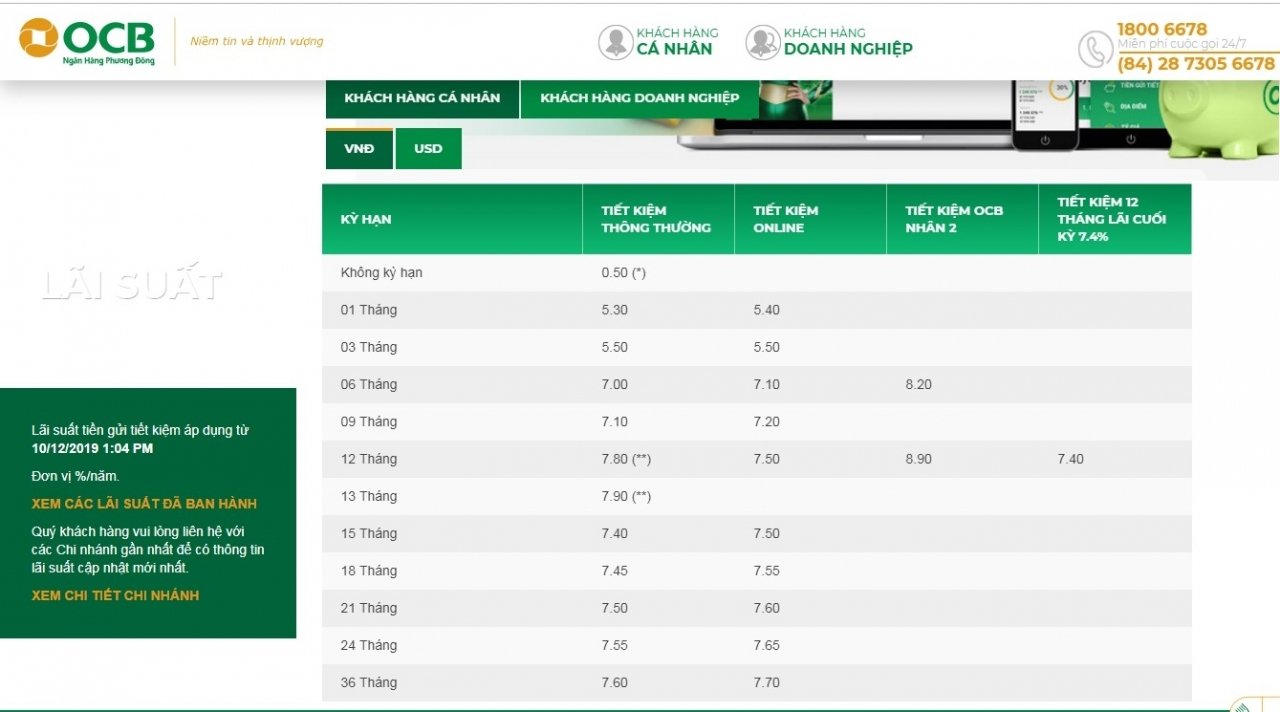The height and width of the screenshot is (712, 1280).
Task: Select the KHÁCH HÀNG DOANH NGHIỆP tab
Action: click(x=640, y=98)
